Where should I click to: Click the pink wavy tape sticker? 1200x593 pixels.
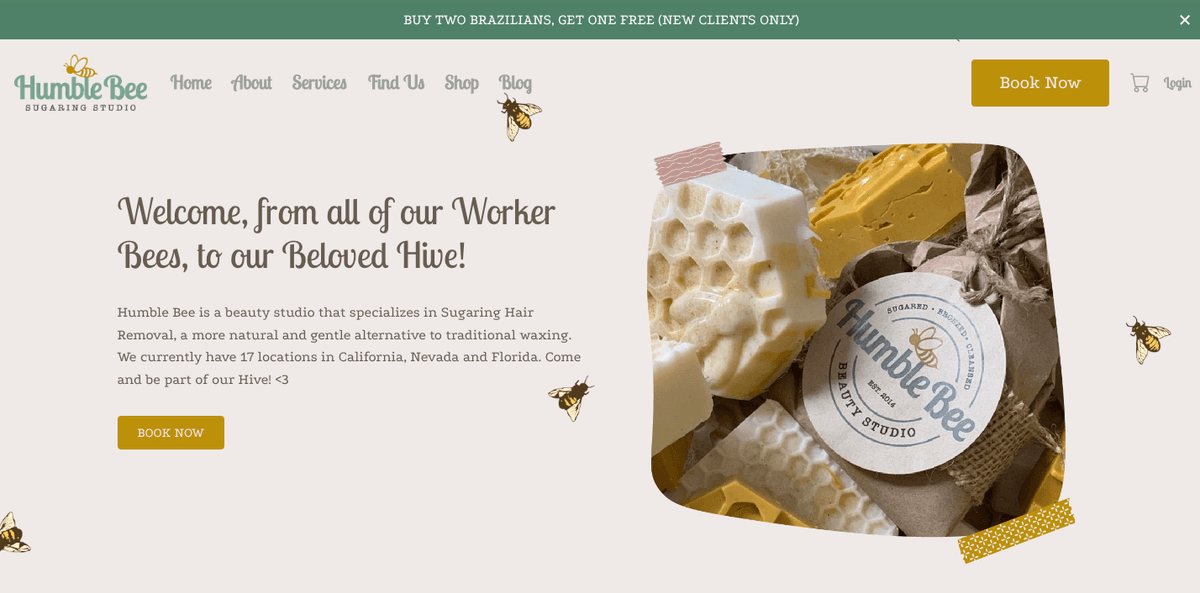(x=690, y=163)
